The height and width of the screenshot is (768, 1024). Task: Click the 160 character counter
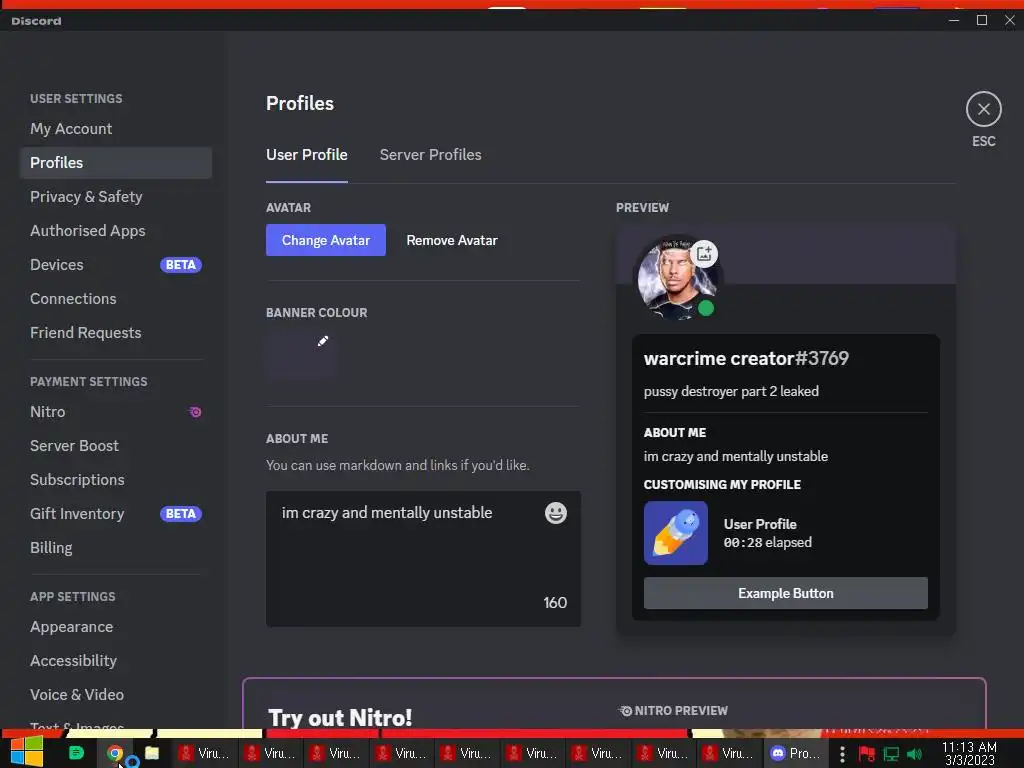(x=555, y=603)
